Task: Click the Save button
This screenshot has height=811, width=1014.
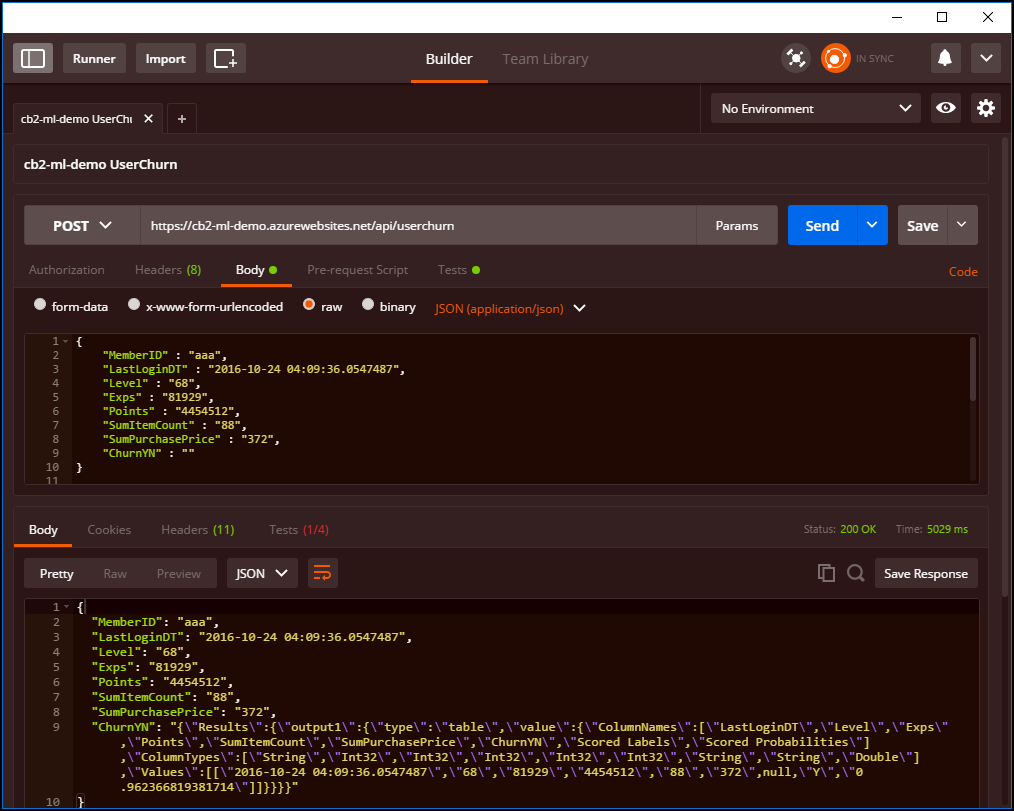Action: [922, 225]
